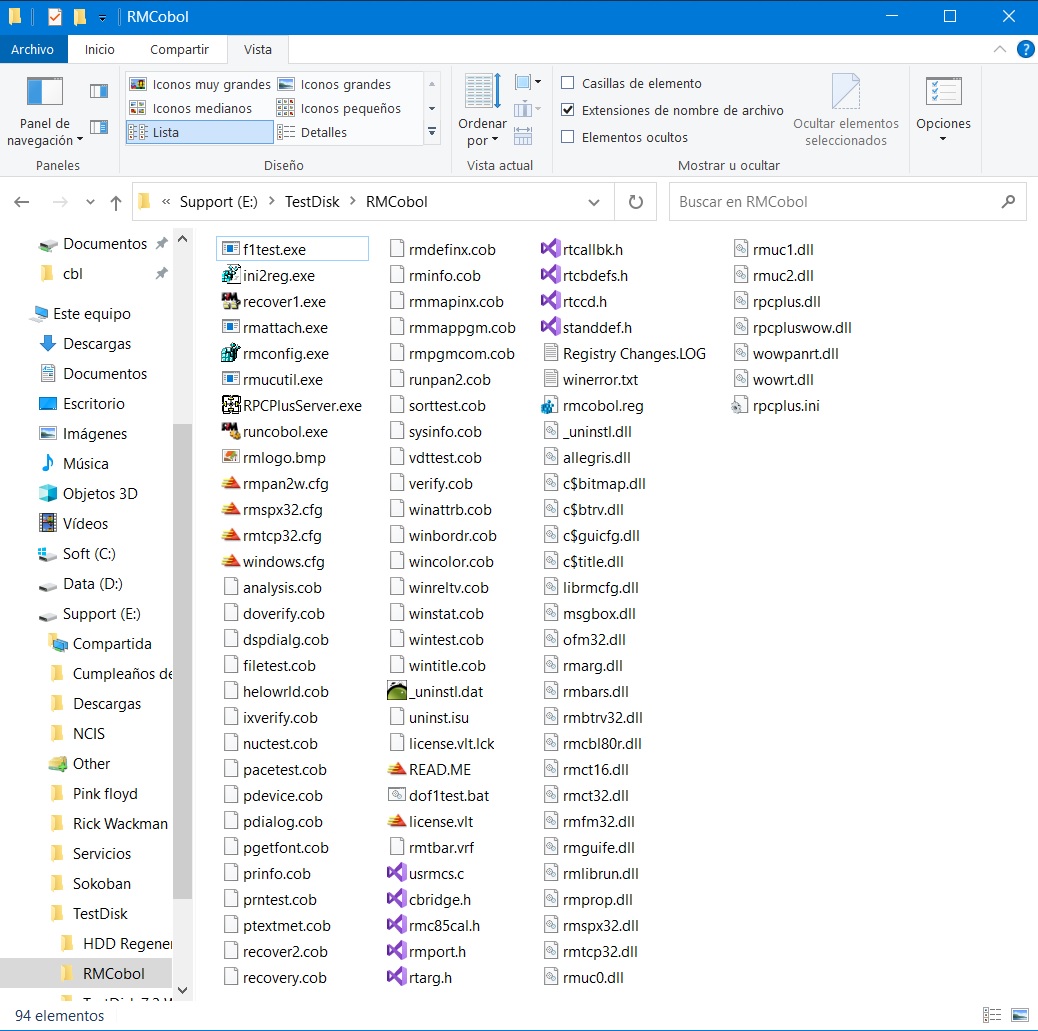The width and height of the screenshot is (1038, 1031).
Task: Select the _uninstl.dat file icon
Action: pyautogui.click(x=397, y=691)
